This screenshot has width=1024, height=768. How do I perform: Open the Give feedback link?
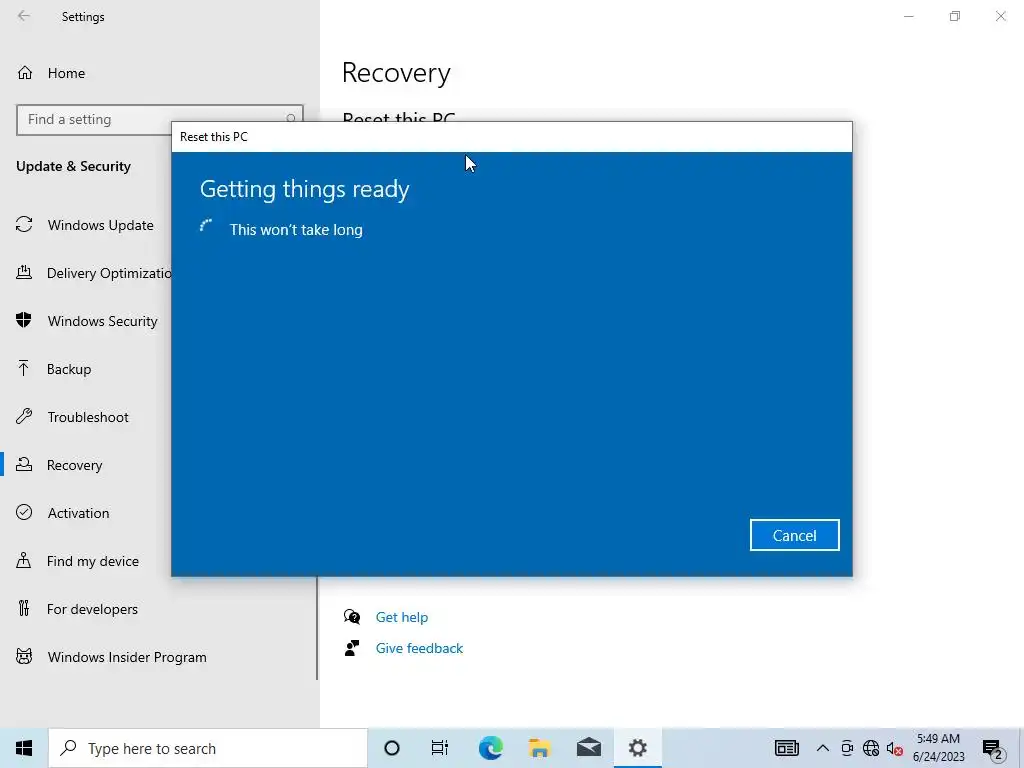point(419,648)
